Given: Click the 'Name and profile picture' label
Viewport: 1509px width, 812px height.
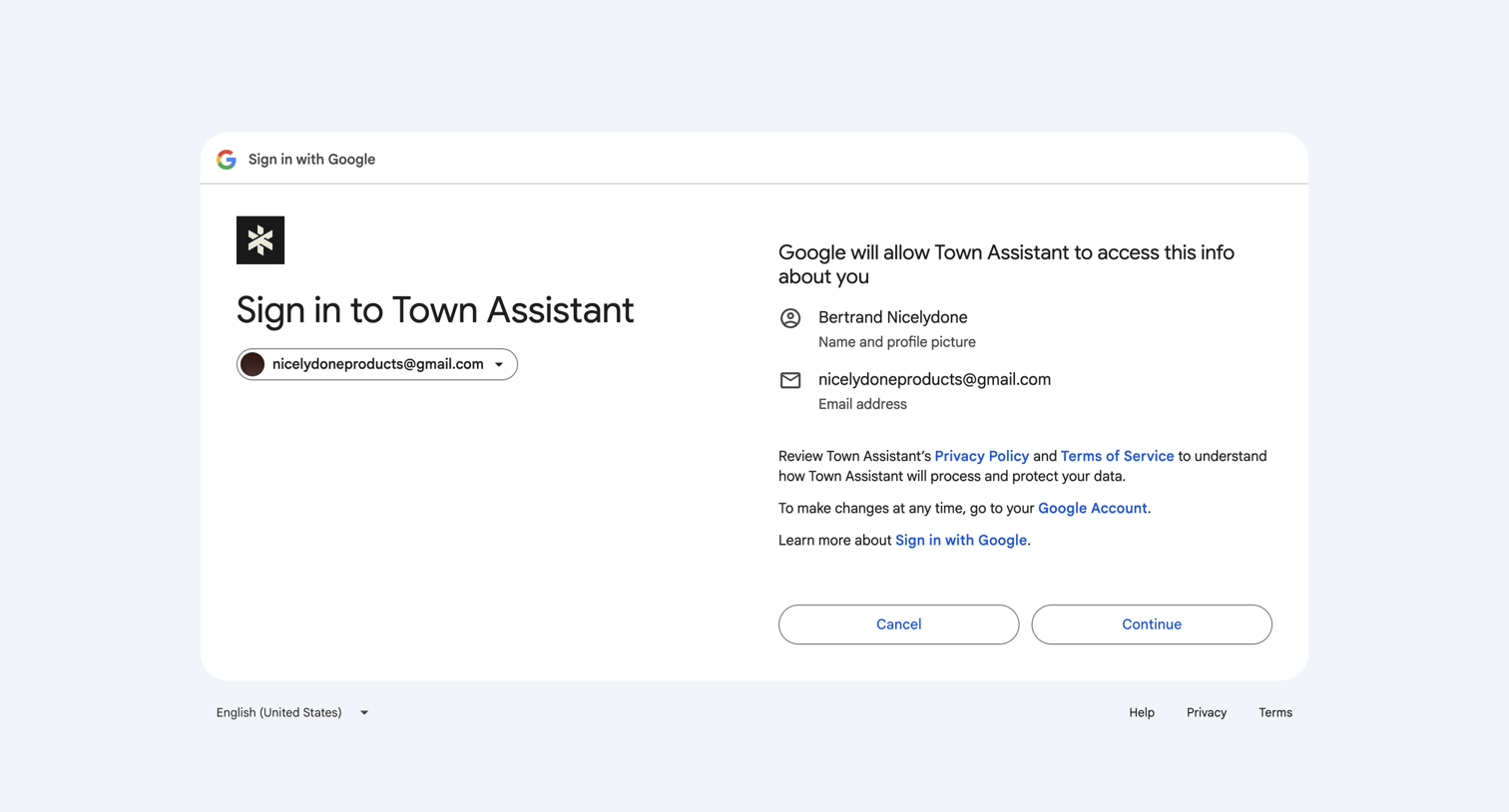Looking at the screenshot, I should point(897,342).
